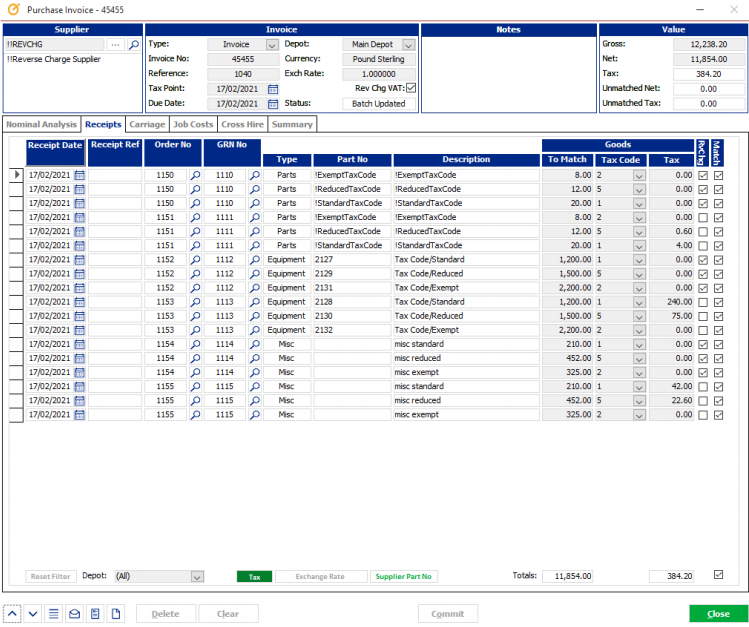Click the green Close button
Screen dimensions: 749x627
point(718,614)
